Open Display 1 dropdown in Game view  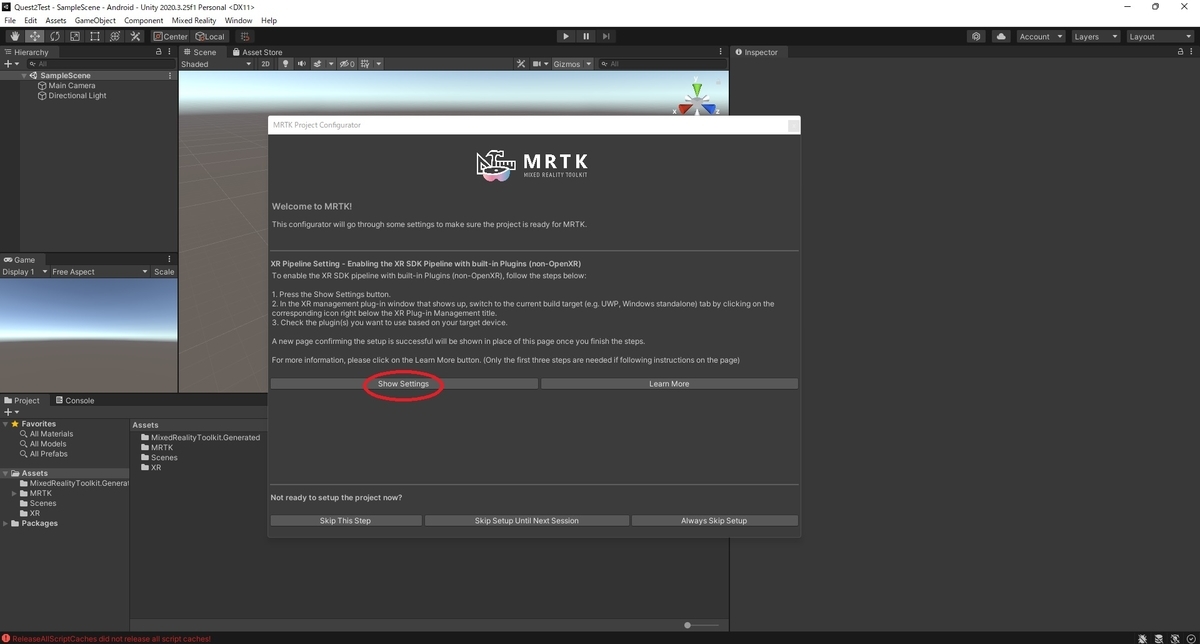pyautogui.click(x=24, y=272)
